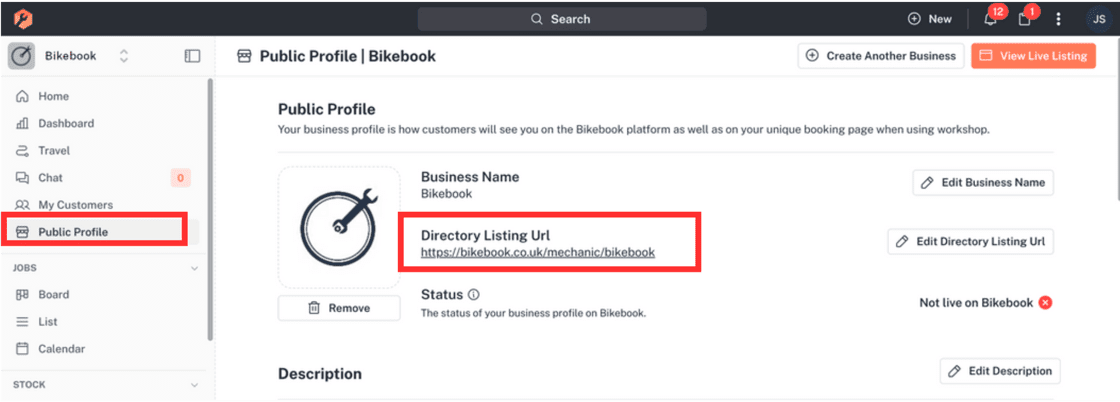Open Chat in the sidebar
This screenshot has width=1120, height=402.
pyautogui.click(x=50, y=178)
